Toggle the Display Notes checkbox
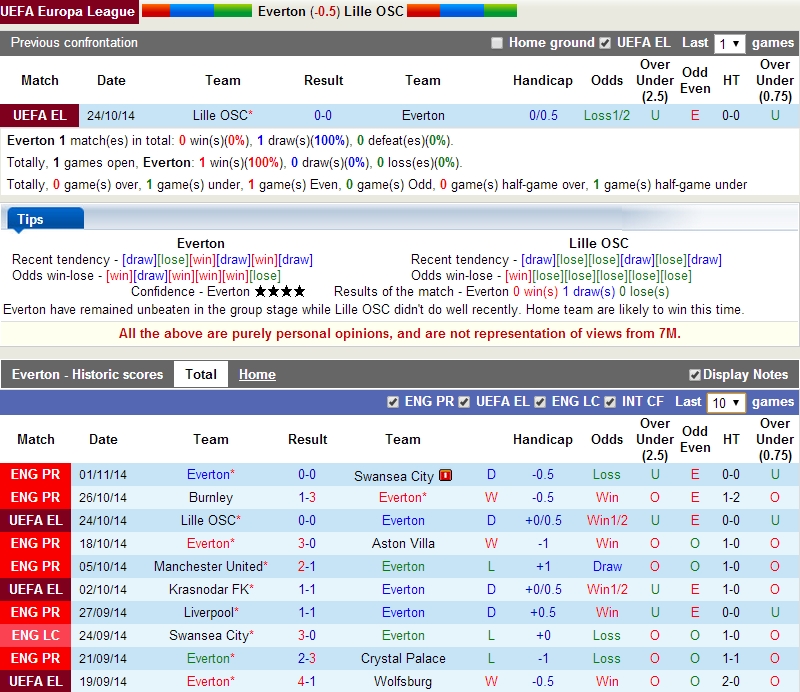The image size is (800, 692). tap(694, 375)
